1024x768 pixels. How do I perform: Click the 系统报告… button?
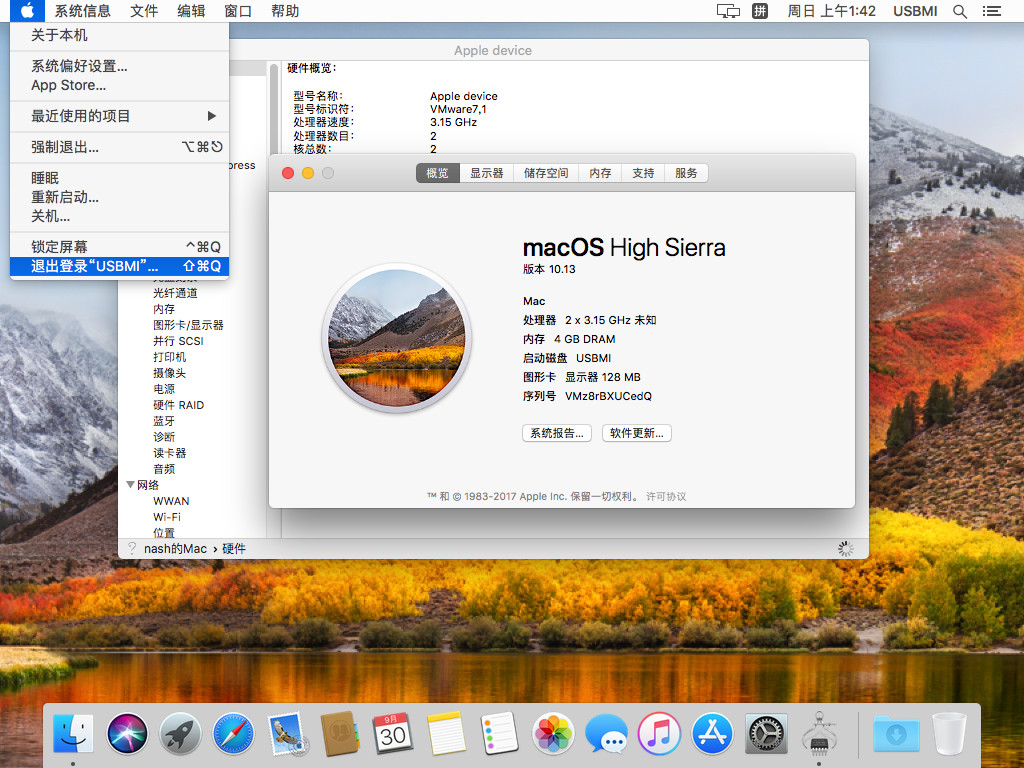[x=557, y=433]
